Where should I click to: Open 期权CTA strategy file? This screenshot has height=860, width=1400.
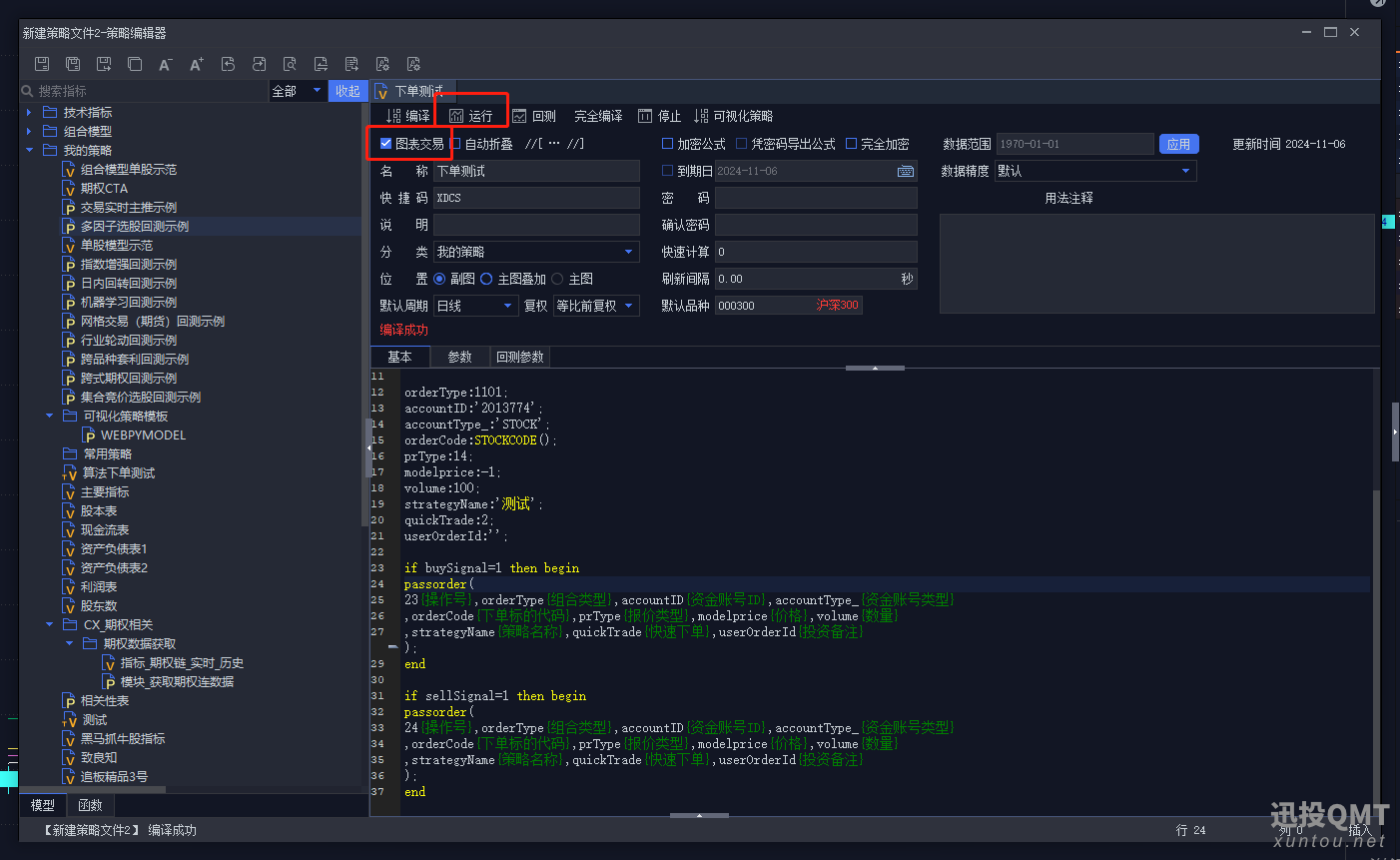coord(95,188)
